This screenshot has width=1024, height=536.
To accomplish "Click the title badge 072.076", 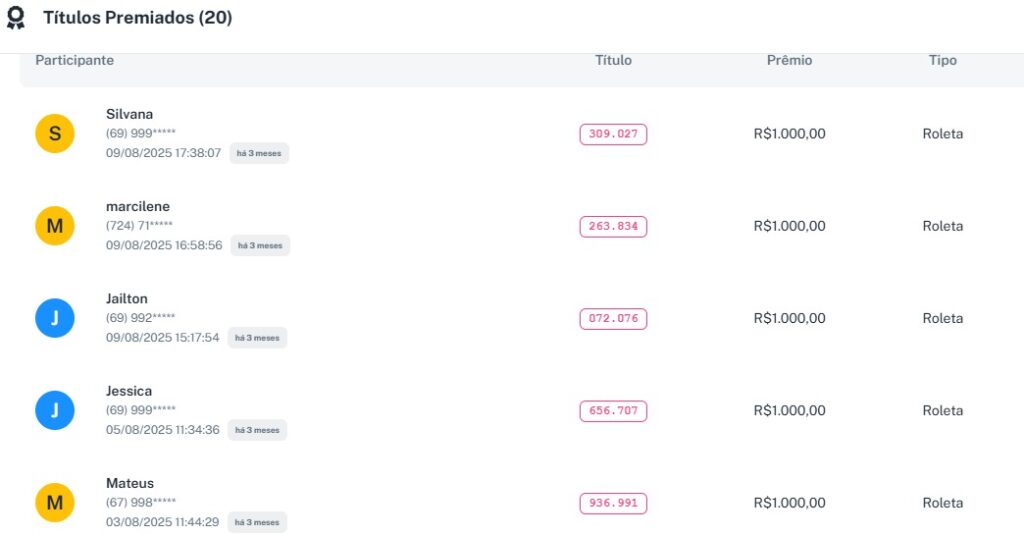I will point(613,319).
